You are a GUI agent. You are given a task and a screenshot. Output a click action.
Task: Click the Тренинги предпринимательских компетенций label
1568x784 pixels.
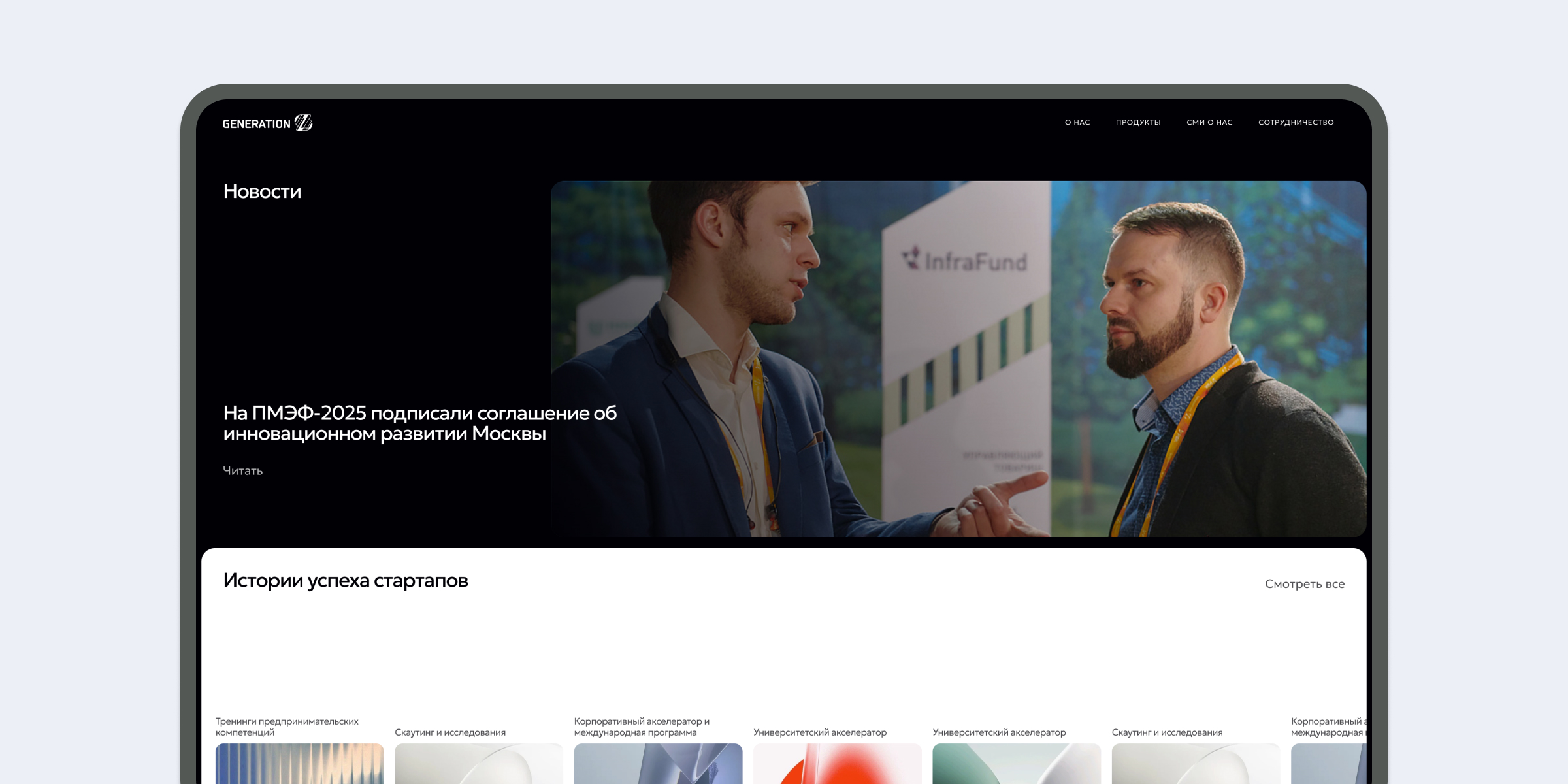pyautogui.click(x=287, y=727)
